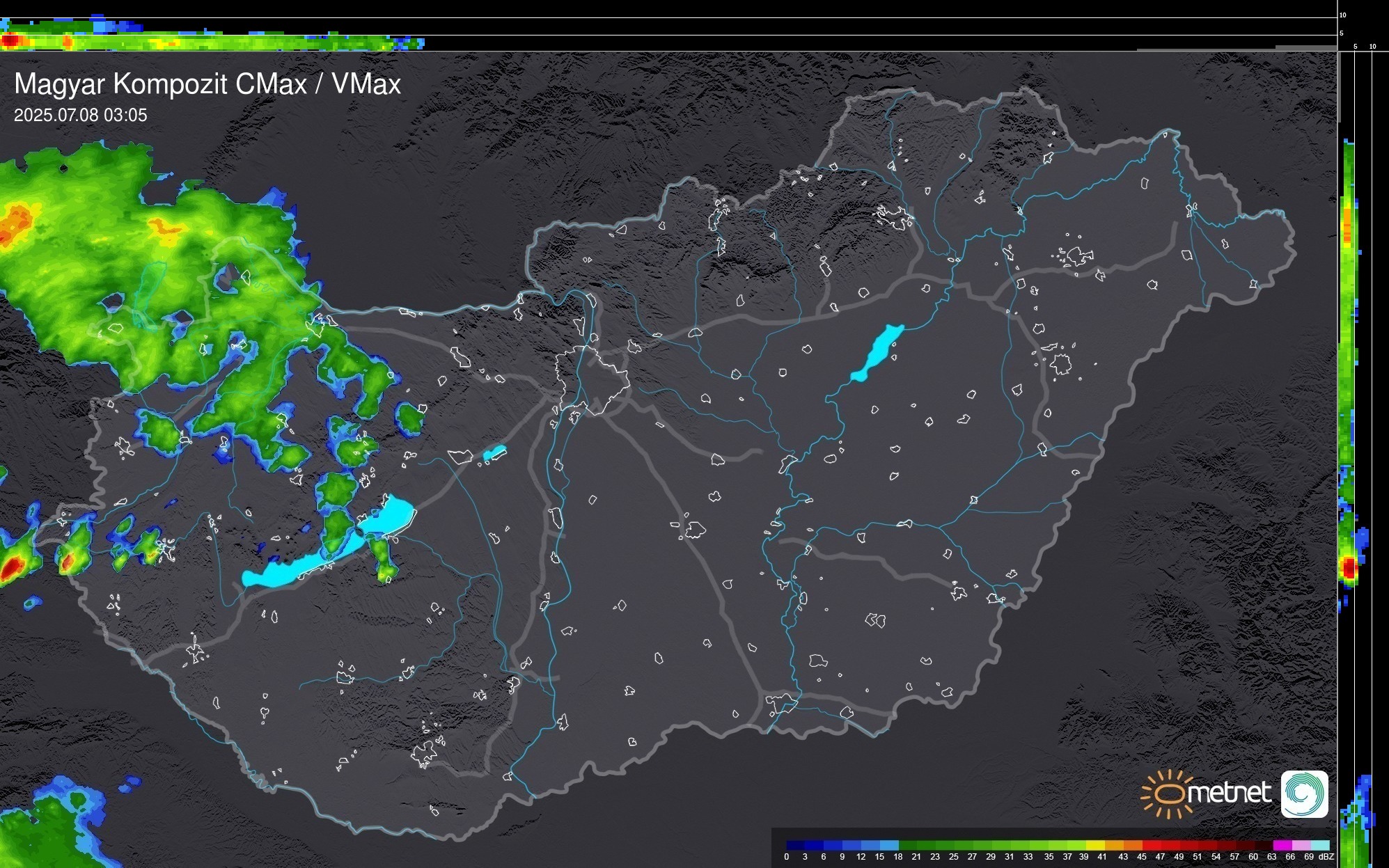Select darkest navy 0 dBZ legend swatch
1389x868 pixels.
(x=795, y=845)
